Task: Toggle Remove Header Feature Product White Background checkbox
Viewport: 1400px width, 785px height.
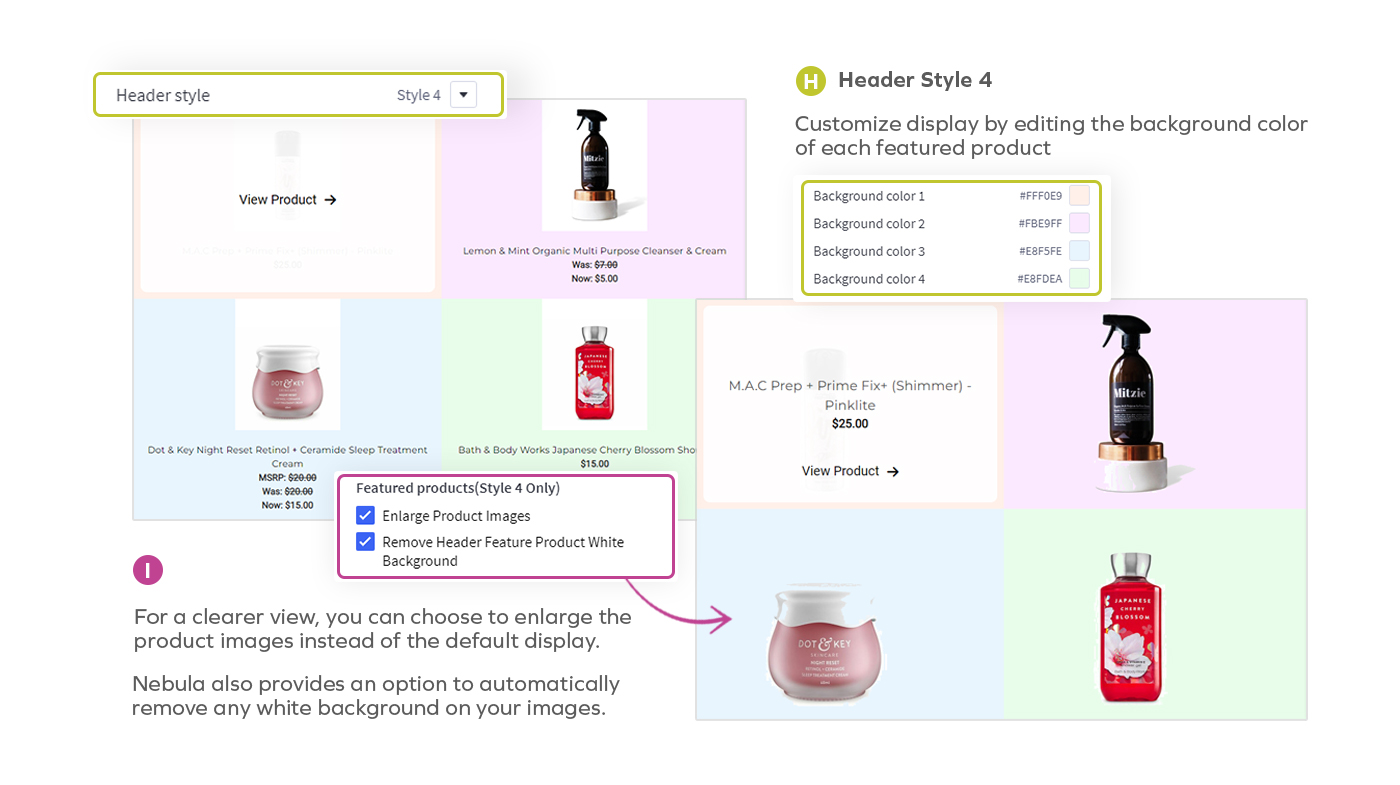Action: [x=366, y=542]
